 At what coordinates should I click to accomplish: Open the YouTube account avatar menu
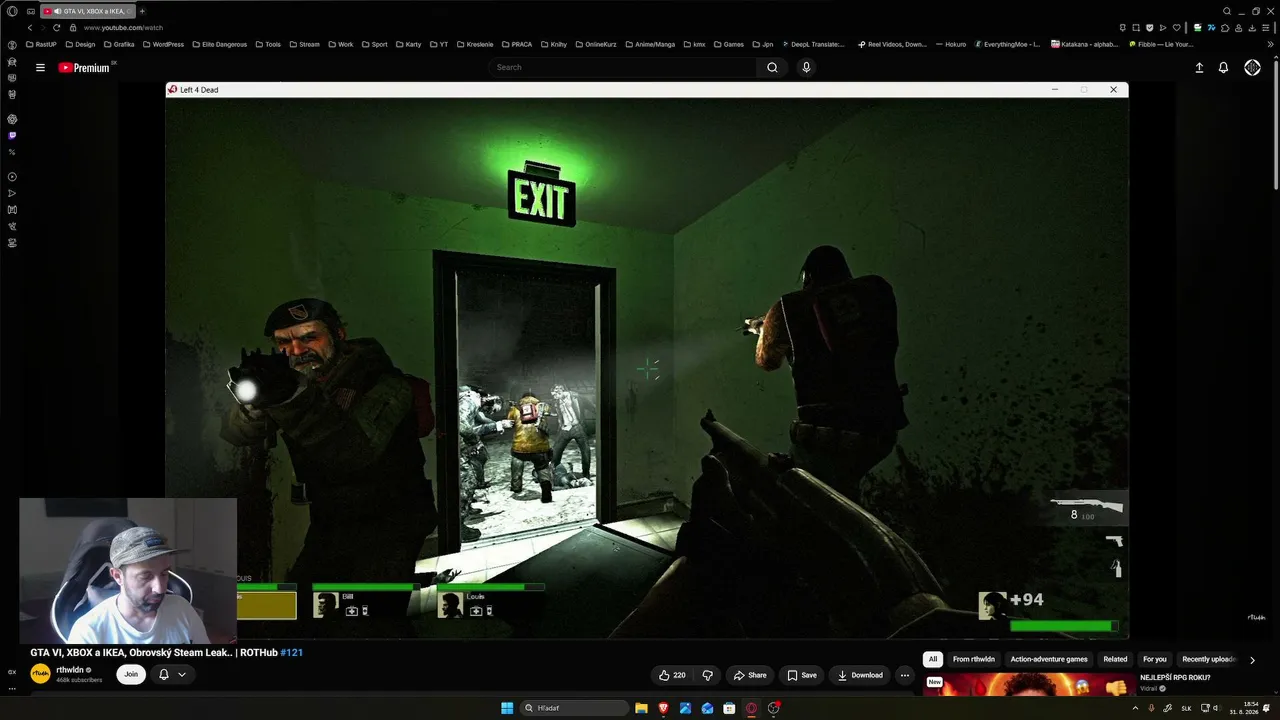[1252, 68]
